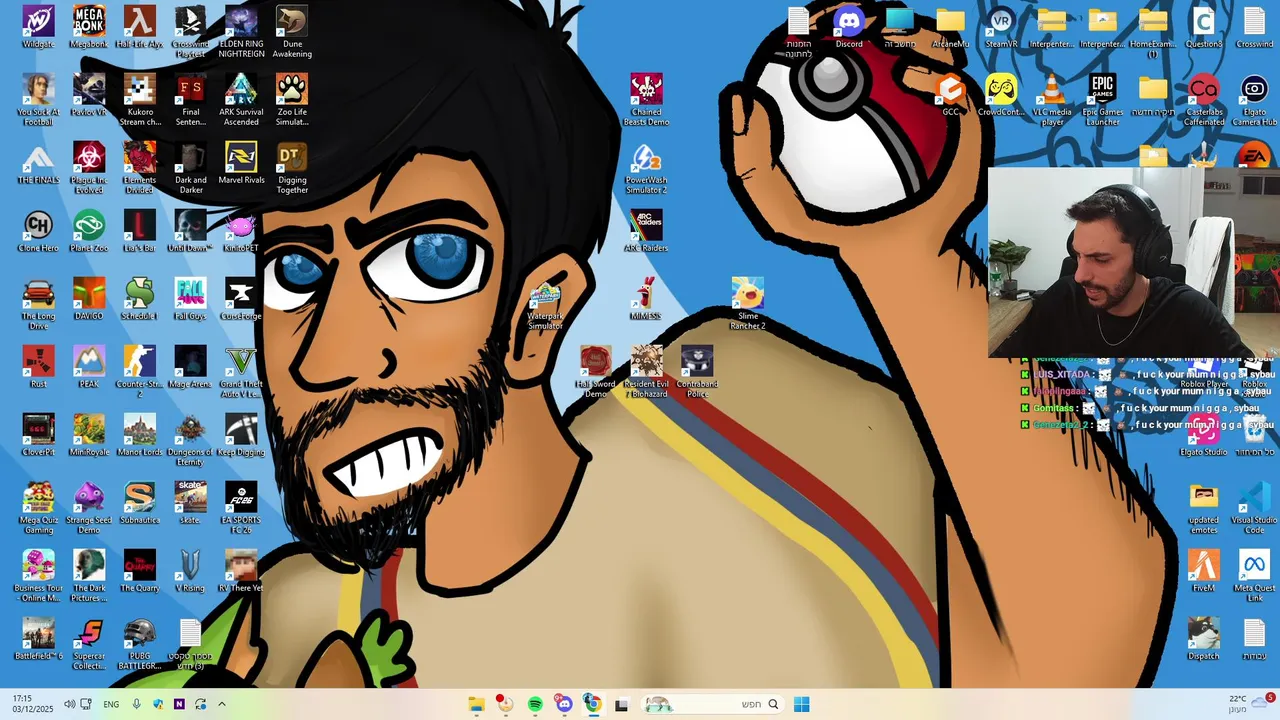Launch V Rising desktop shortcut
Screen dimensions: 1280x720
[190, 571]
